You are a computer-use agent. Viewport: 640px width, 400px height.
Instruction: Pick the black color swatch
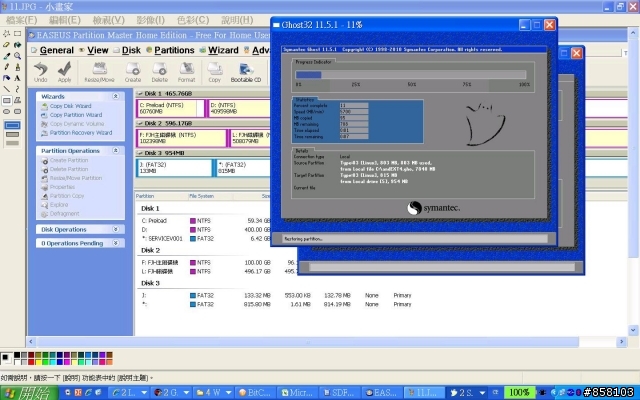tap(17, 355)
